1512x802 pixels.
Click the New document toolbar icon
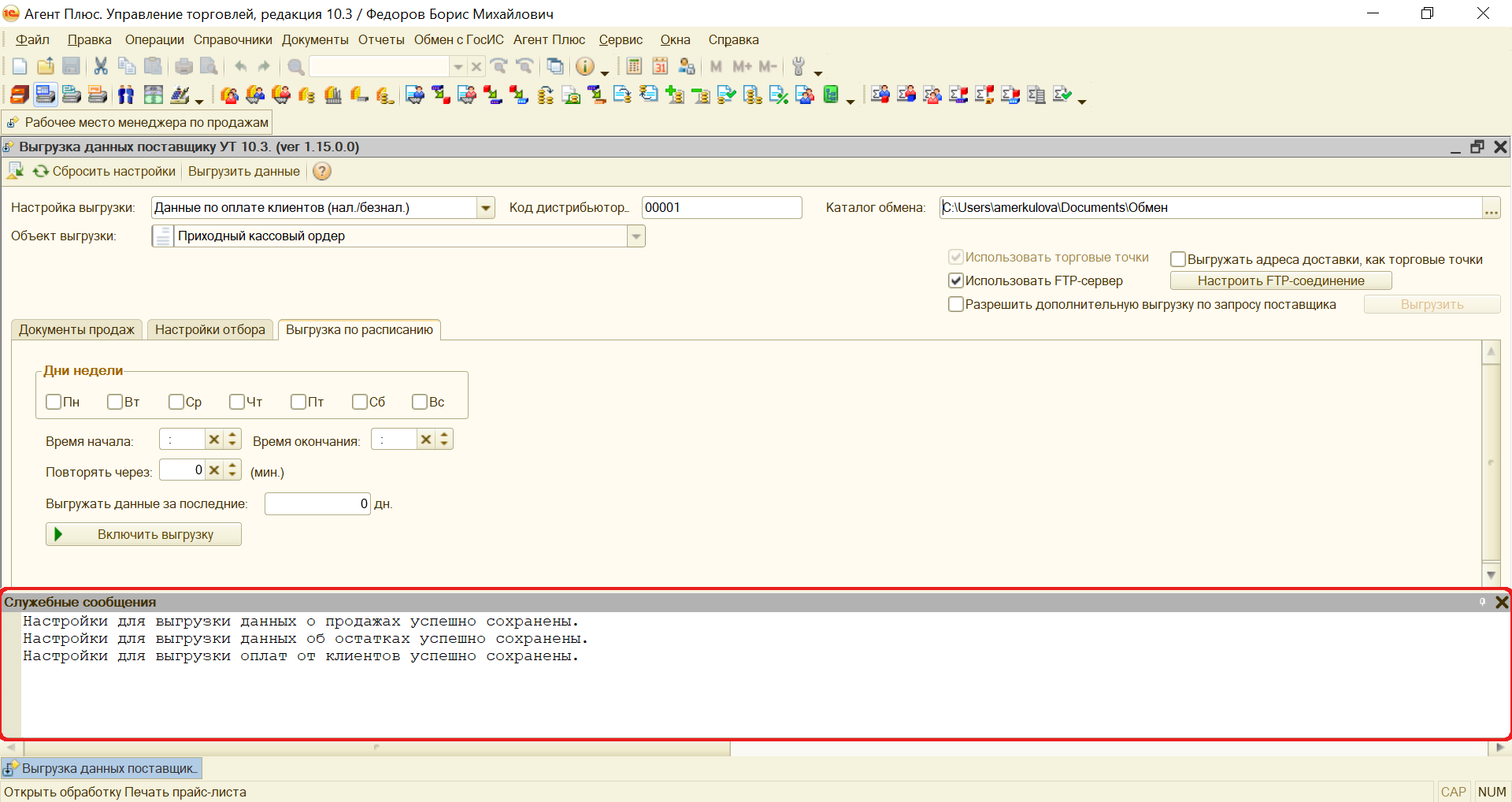(20, 67)
